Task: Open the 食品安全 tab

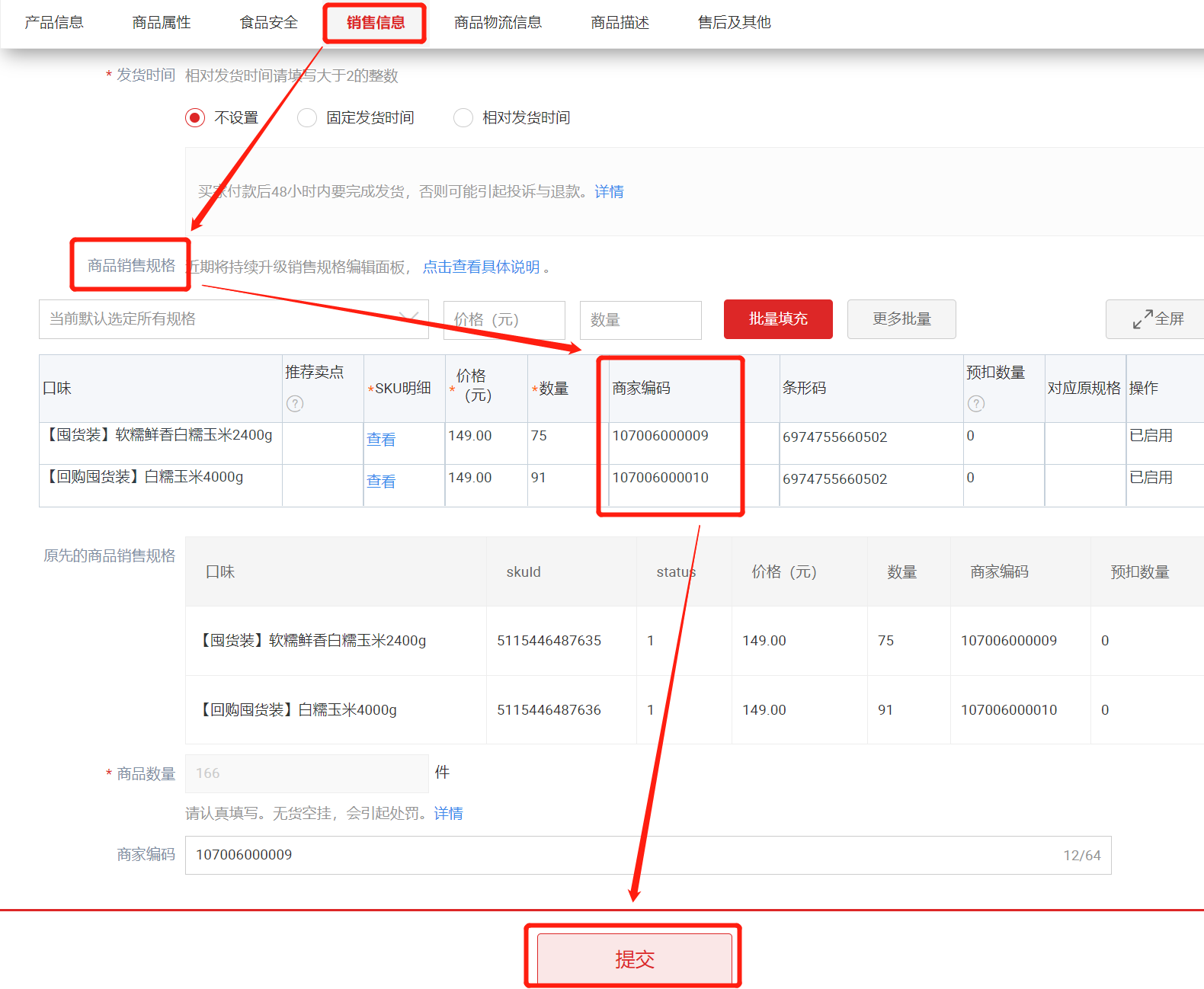Action: click(269, 23)
